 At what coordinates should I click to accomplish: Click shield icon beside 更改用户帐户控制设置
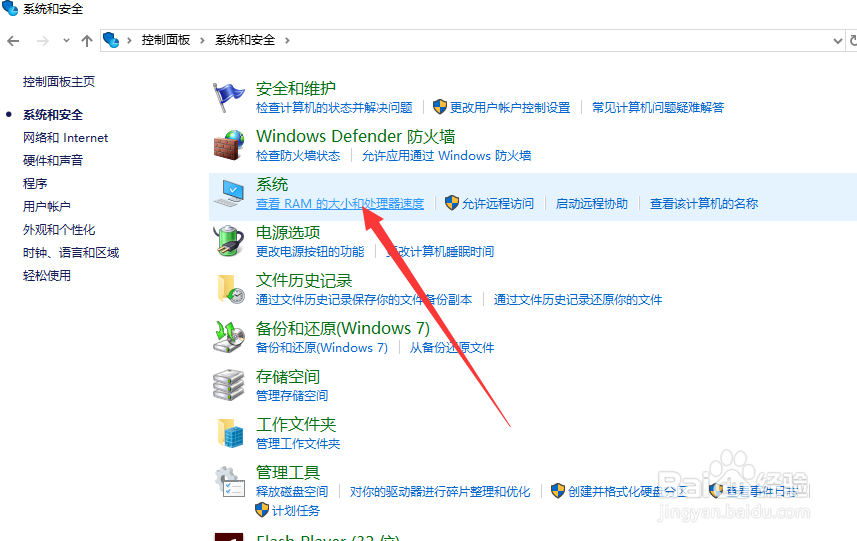point(439,107)
